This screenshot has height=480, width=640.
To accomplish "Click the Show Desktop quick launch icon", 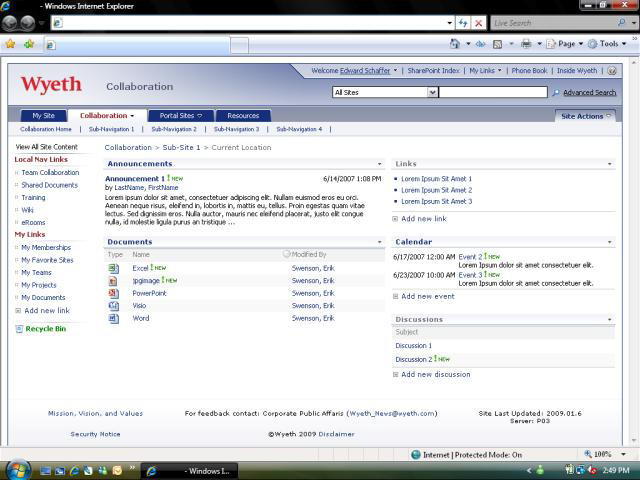I will [45, 471].
